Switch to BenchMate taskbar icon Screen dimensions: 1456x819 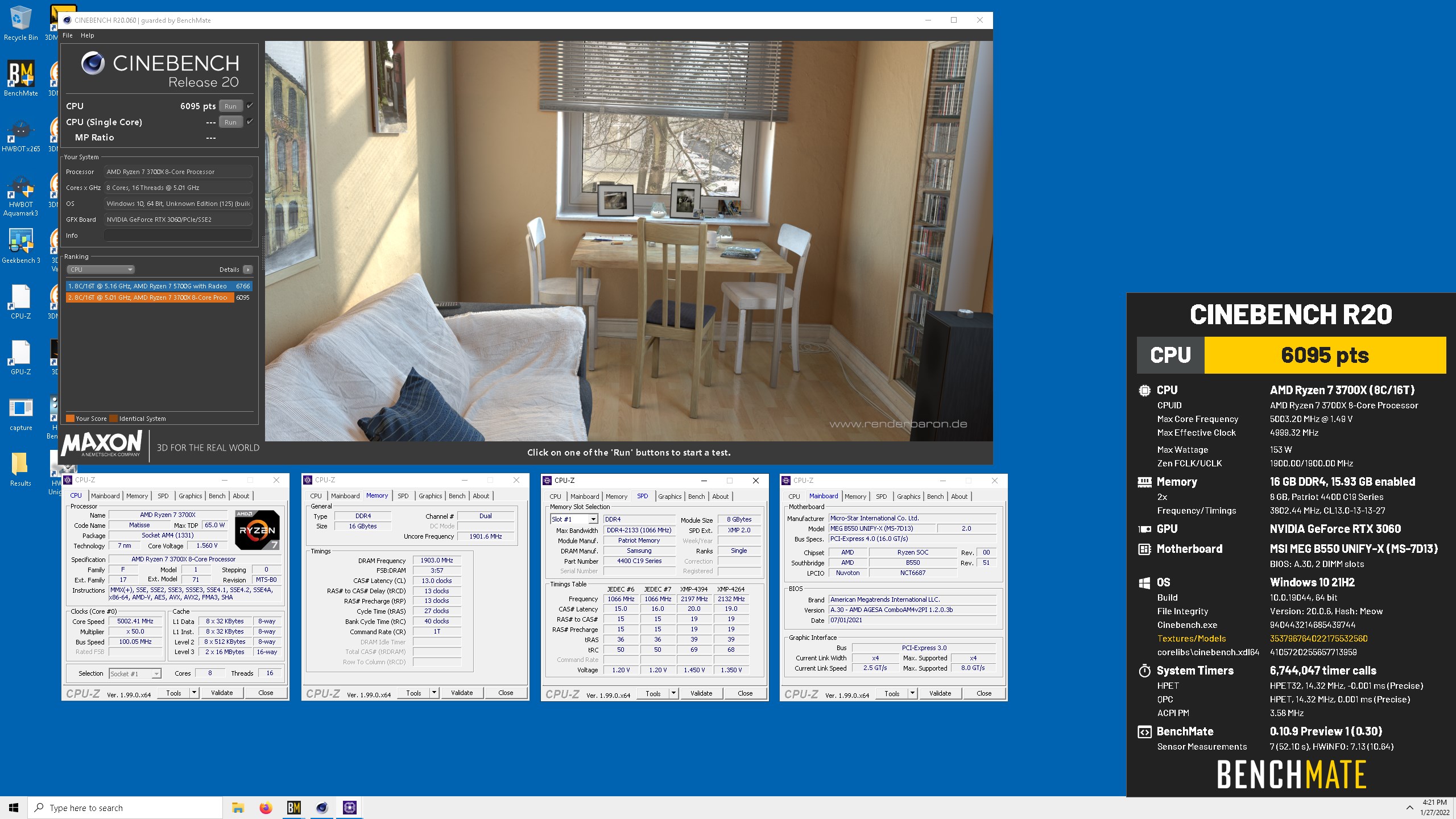(x=293, y=808)
